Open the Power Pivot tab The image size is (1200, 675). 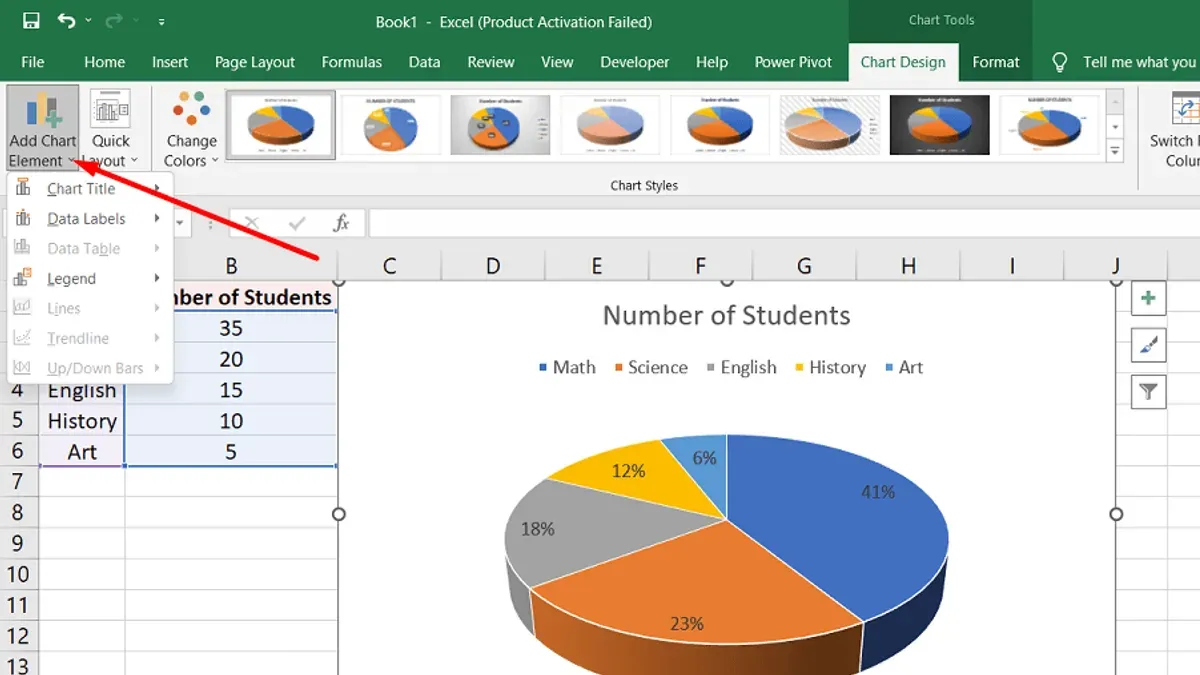[x=794, y=62]
